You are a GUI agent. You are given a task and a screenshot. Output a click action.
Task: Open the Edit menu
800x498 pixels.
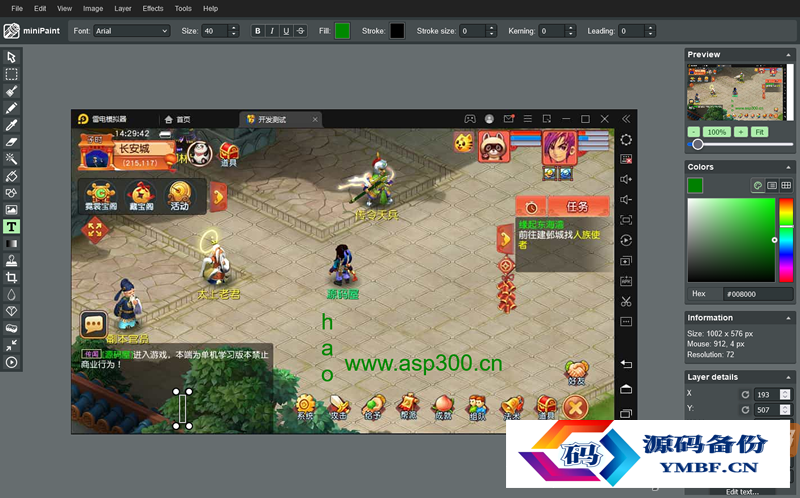coord(40,9)
